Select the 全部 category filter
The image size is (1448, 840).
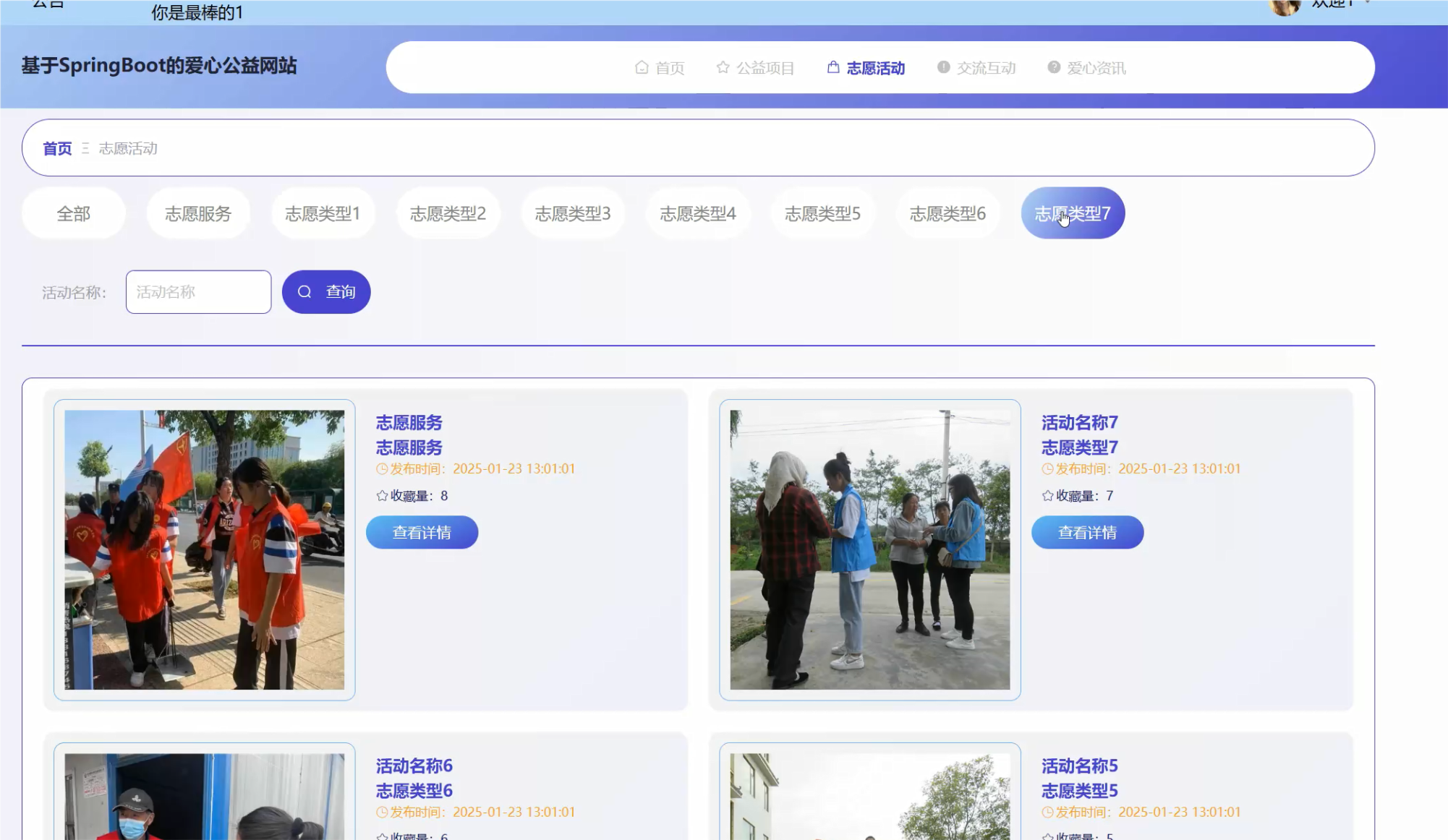pos(74,214)
